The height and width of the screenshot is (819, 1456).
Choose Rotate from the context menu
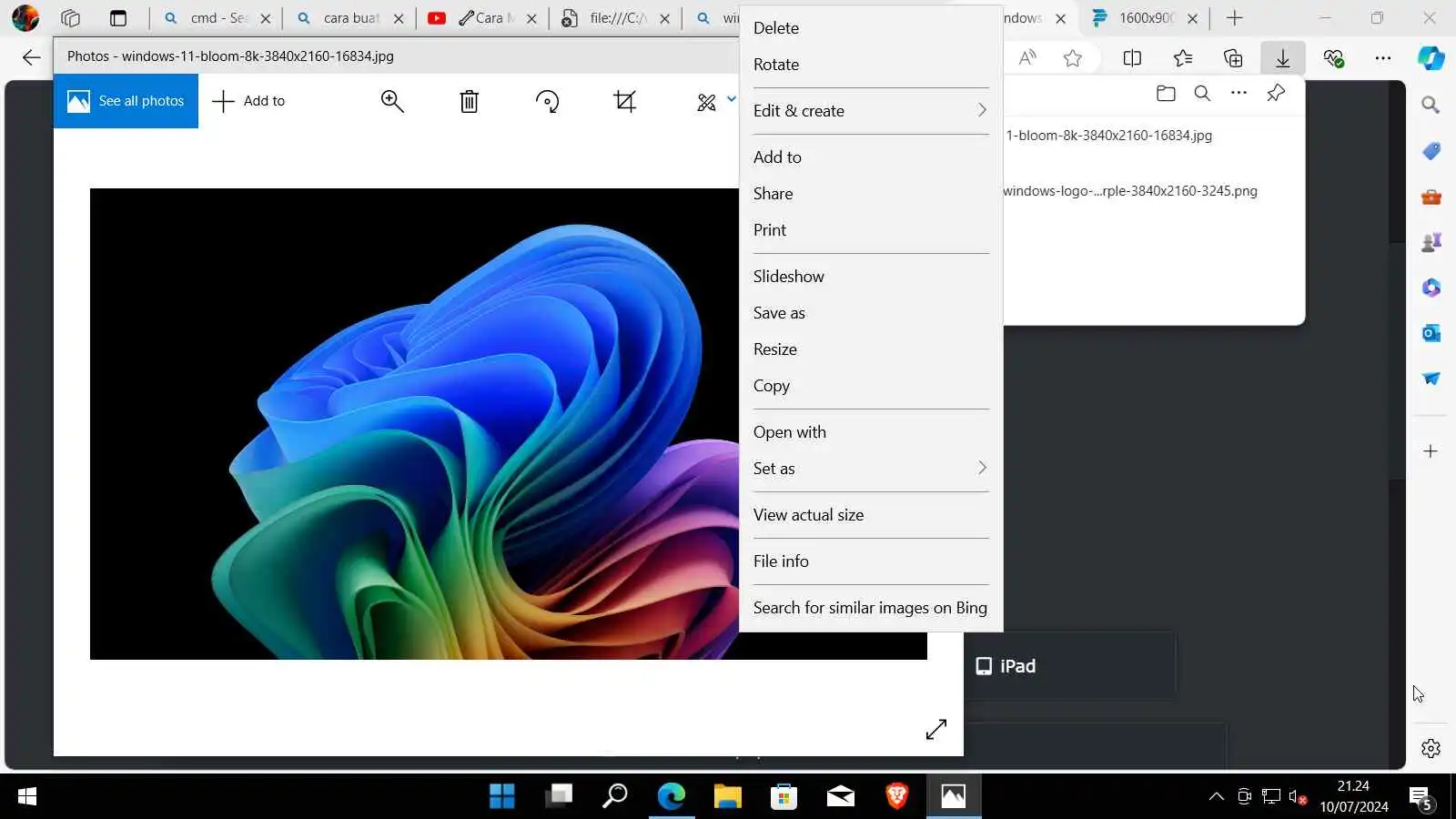coord(776,65)
